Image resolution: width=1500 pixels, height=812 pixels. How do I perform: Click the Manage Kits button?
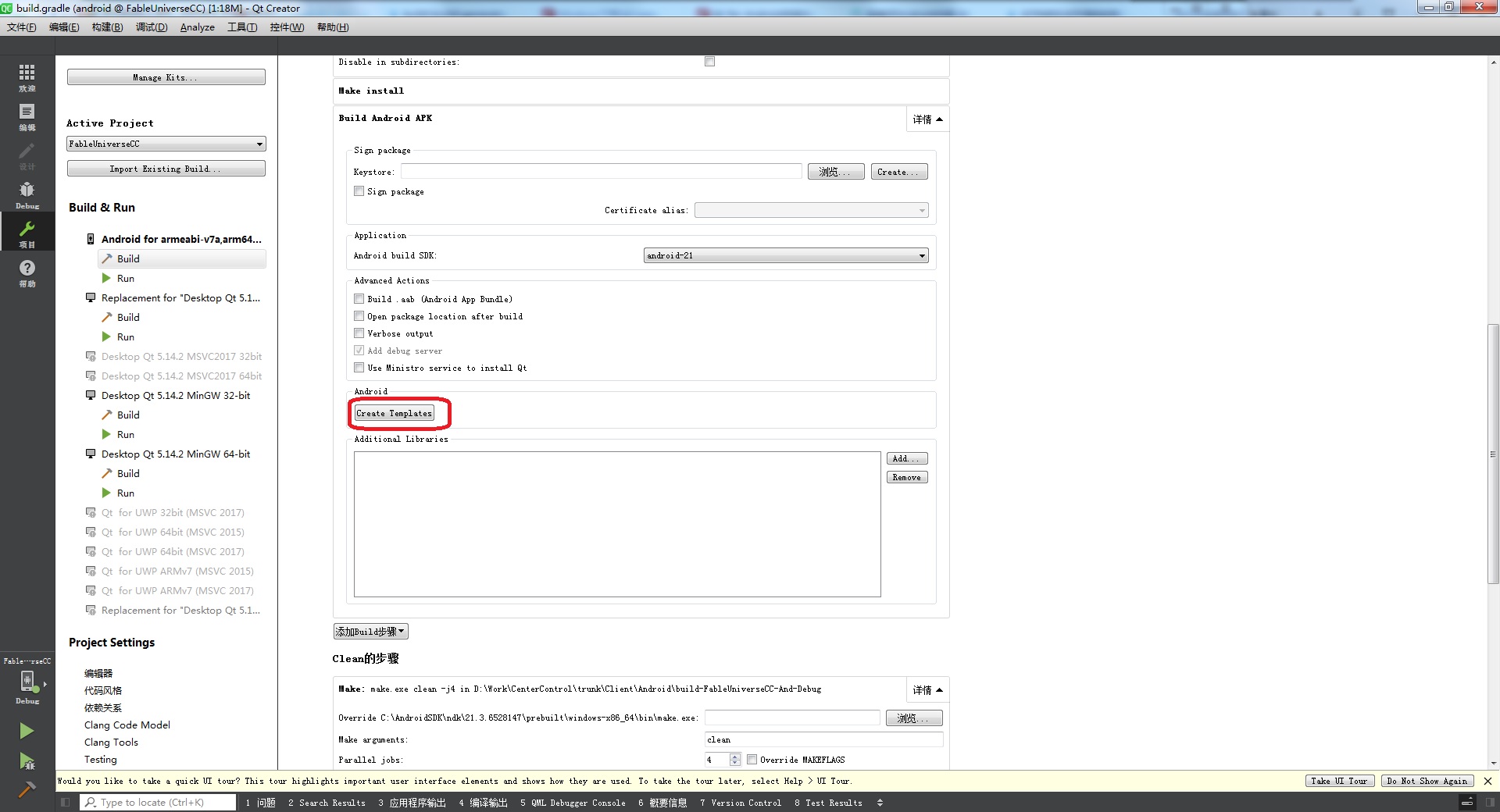(x=166, y=77)
